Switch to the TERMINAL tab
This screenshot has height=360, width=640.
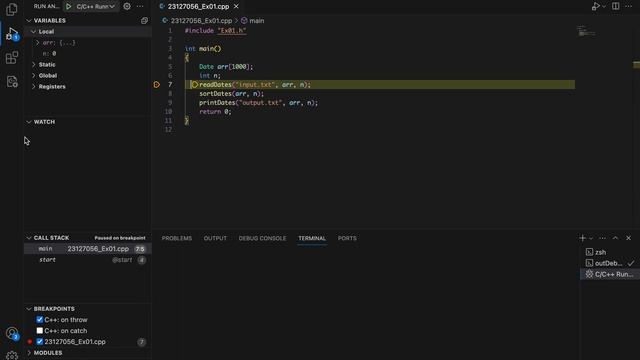click(312, 238)
